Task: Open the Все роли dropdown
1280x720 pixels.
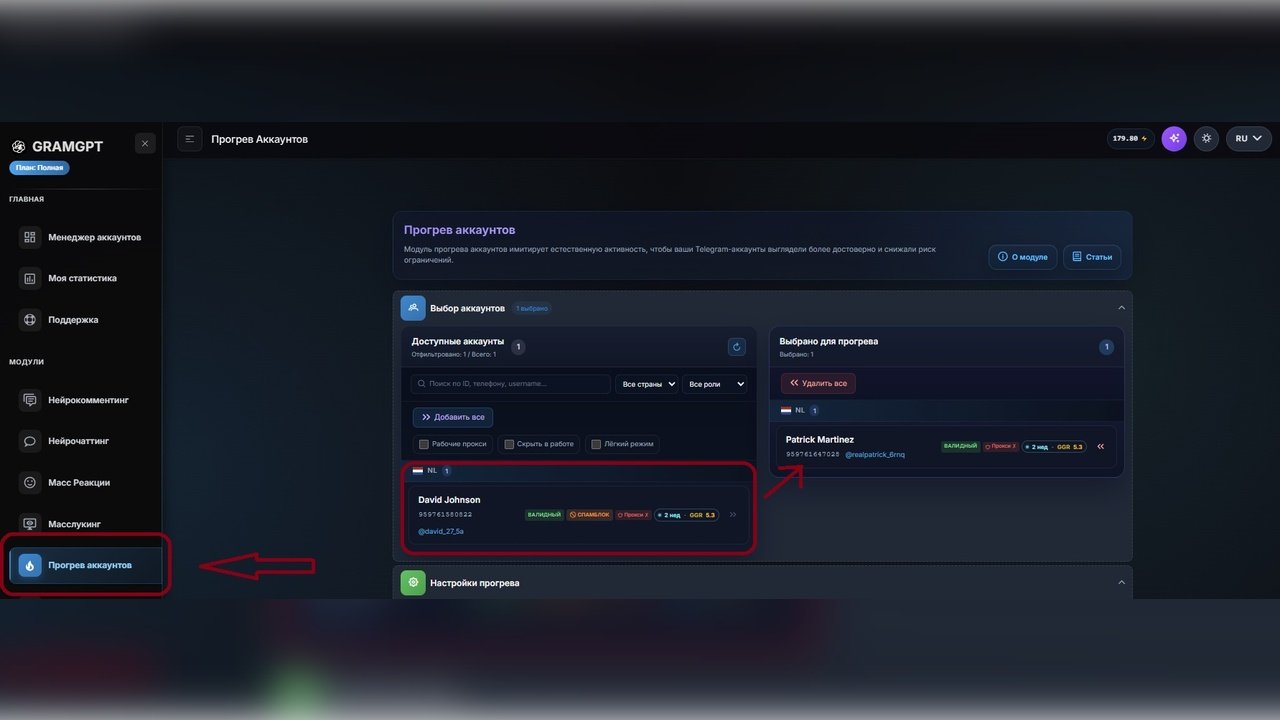Action: (x=714, y=384)
